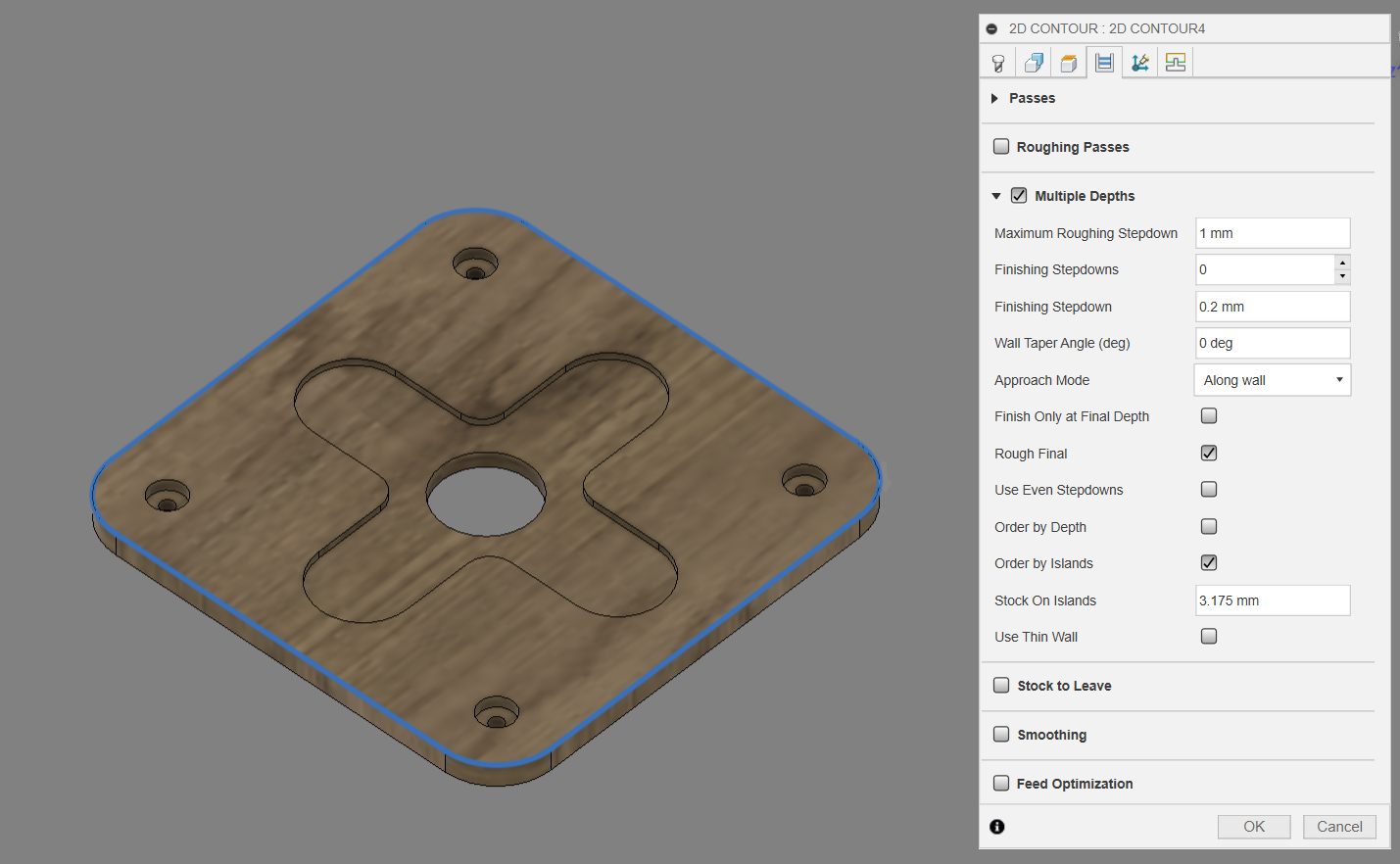Collapse the 2D Contour dialog header icon
This screenshot has height=864, width=1400.
(x=991, y=28)
